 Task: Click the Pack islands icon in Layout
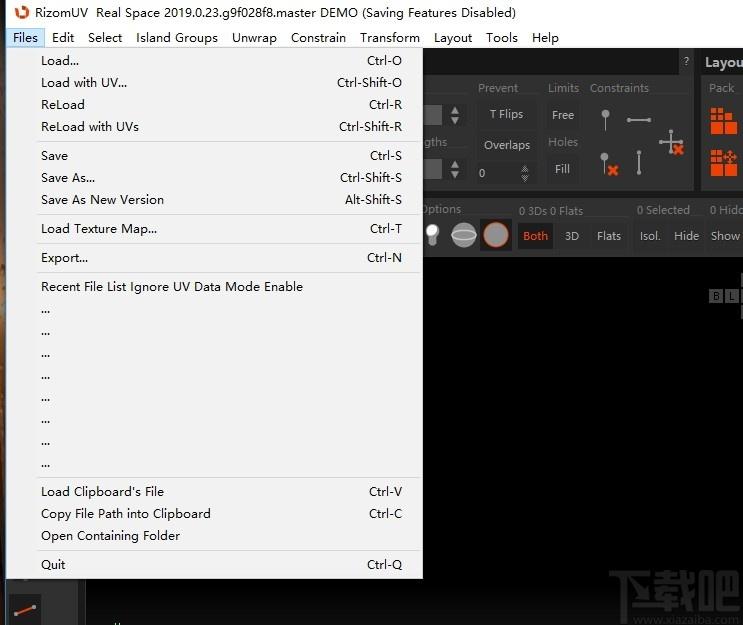tap(723, 121)
